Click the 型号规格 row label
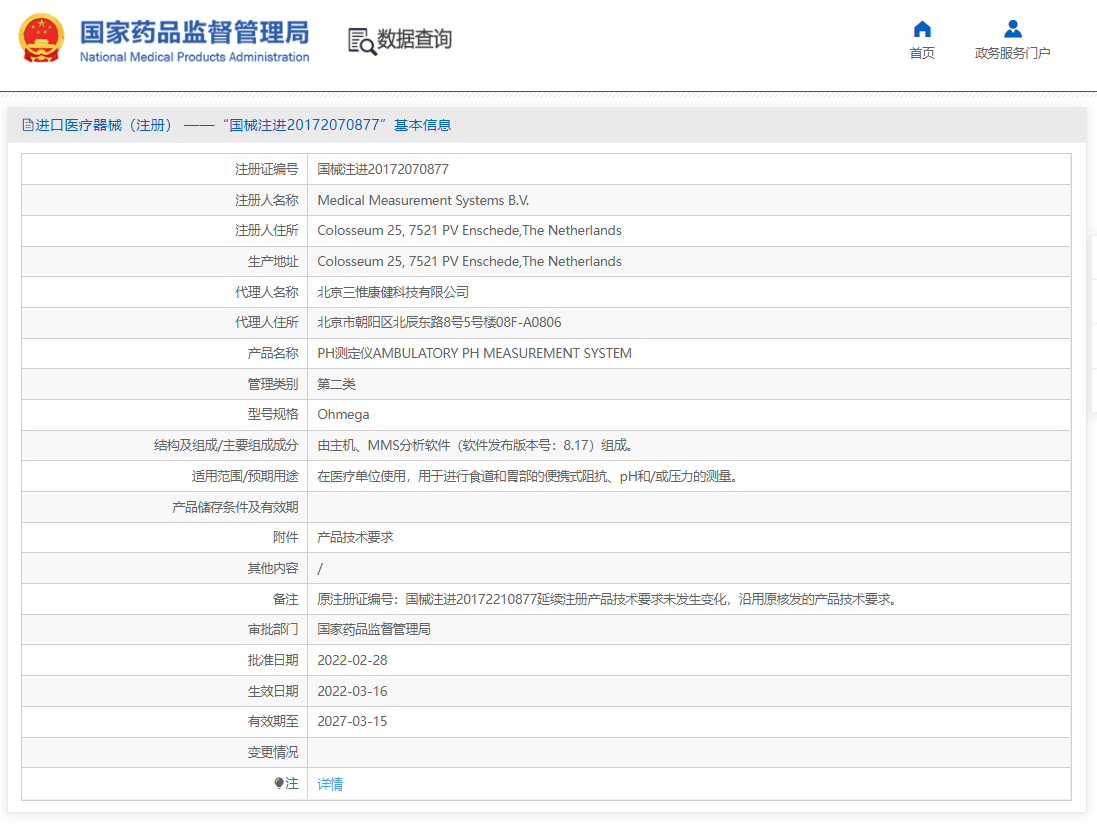This screenshot has width=1097, height=836. [273, 414]
